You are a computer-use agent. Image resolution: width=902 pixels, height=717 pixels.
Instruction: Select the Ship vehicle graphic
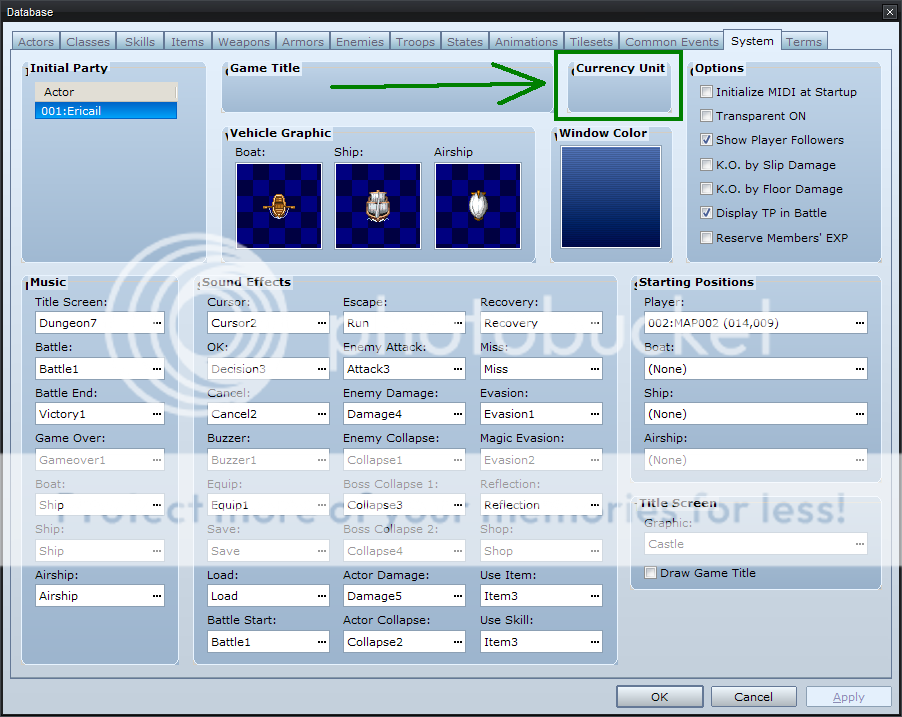point(377,206)
